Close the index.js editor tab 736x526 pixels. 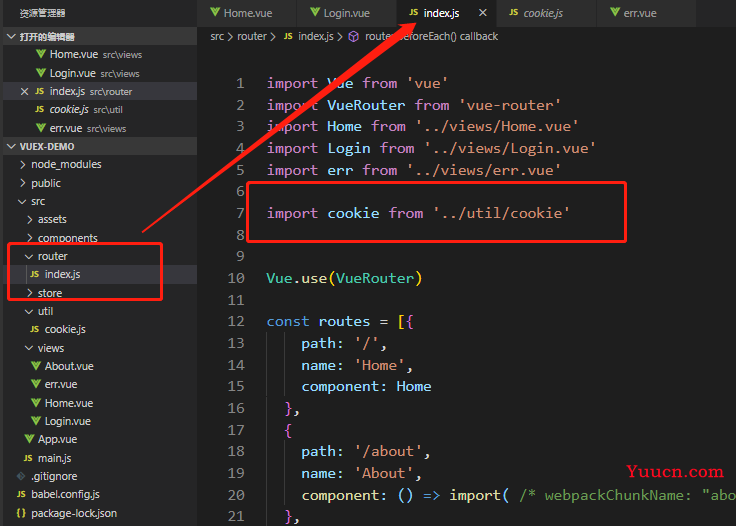[x=483, y=13]
